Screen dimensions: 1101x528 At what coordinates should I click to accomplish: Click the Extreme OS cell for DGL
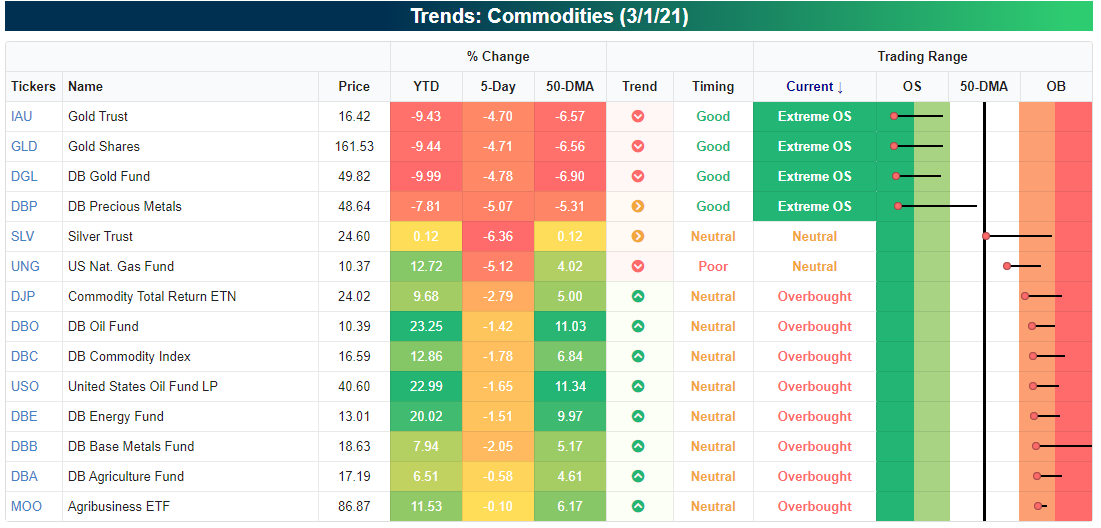[x=814, y=176]
